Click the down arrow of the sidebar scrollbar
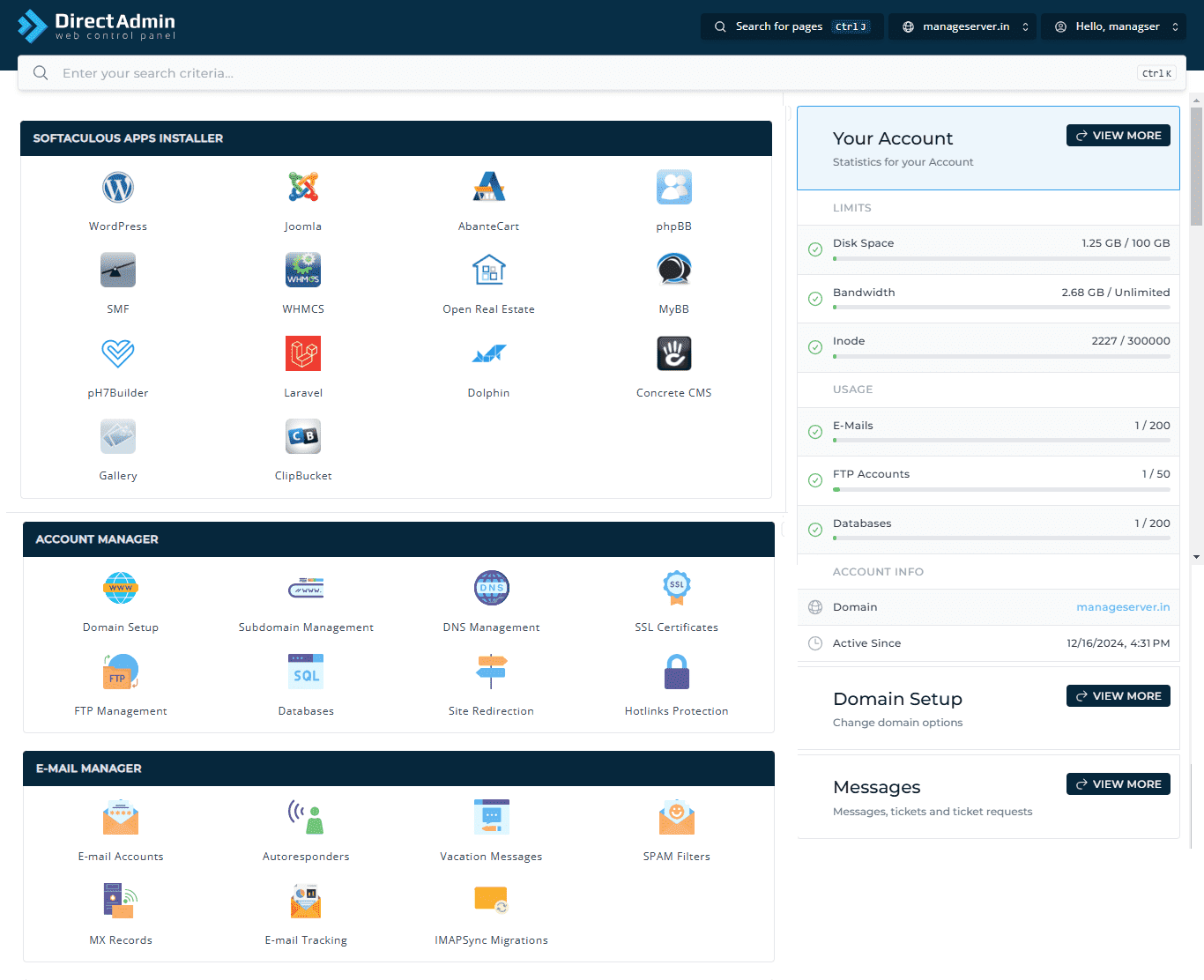Image resolution: width=1204 pixels, height=980 pixels. click(x=1196, y=557)
